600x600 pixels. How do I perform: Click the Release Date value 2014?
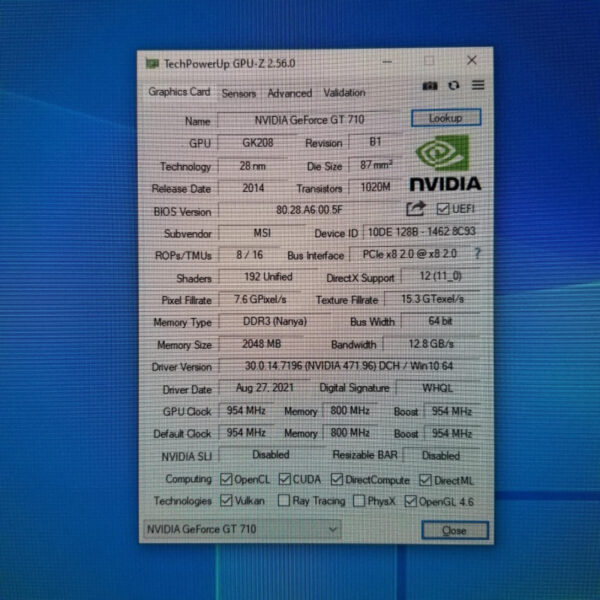[253, 188]
